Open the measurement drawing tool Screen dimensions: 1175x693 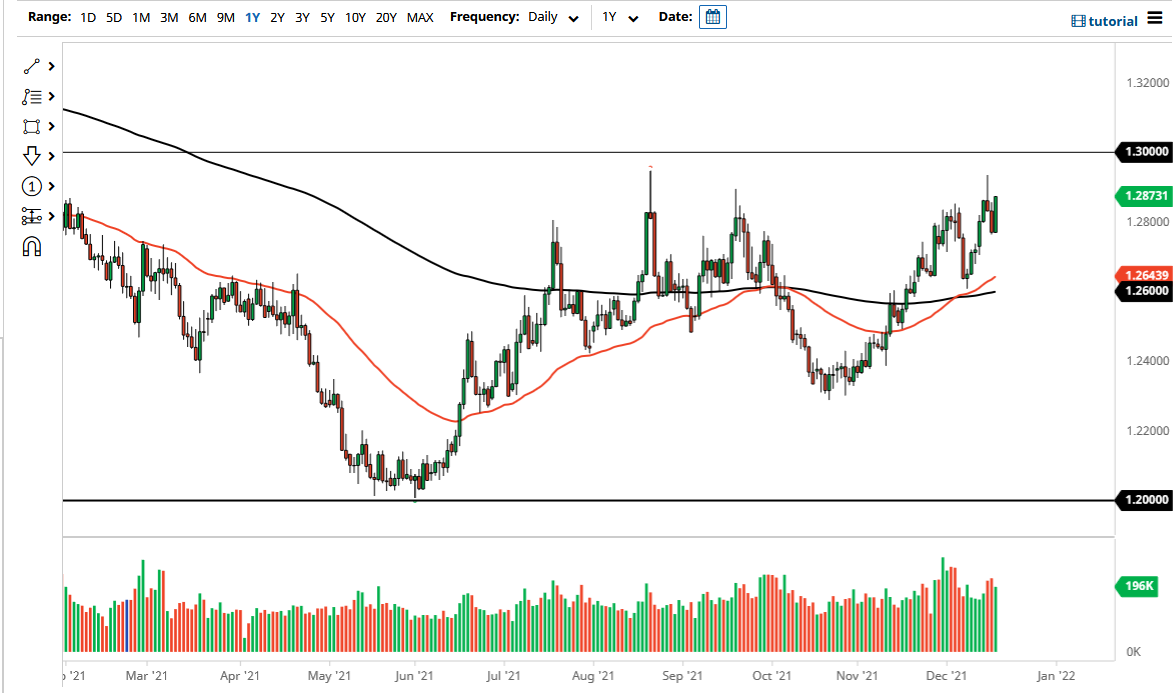tap(30, 216)
